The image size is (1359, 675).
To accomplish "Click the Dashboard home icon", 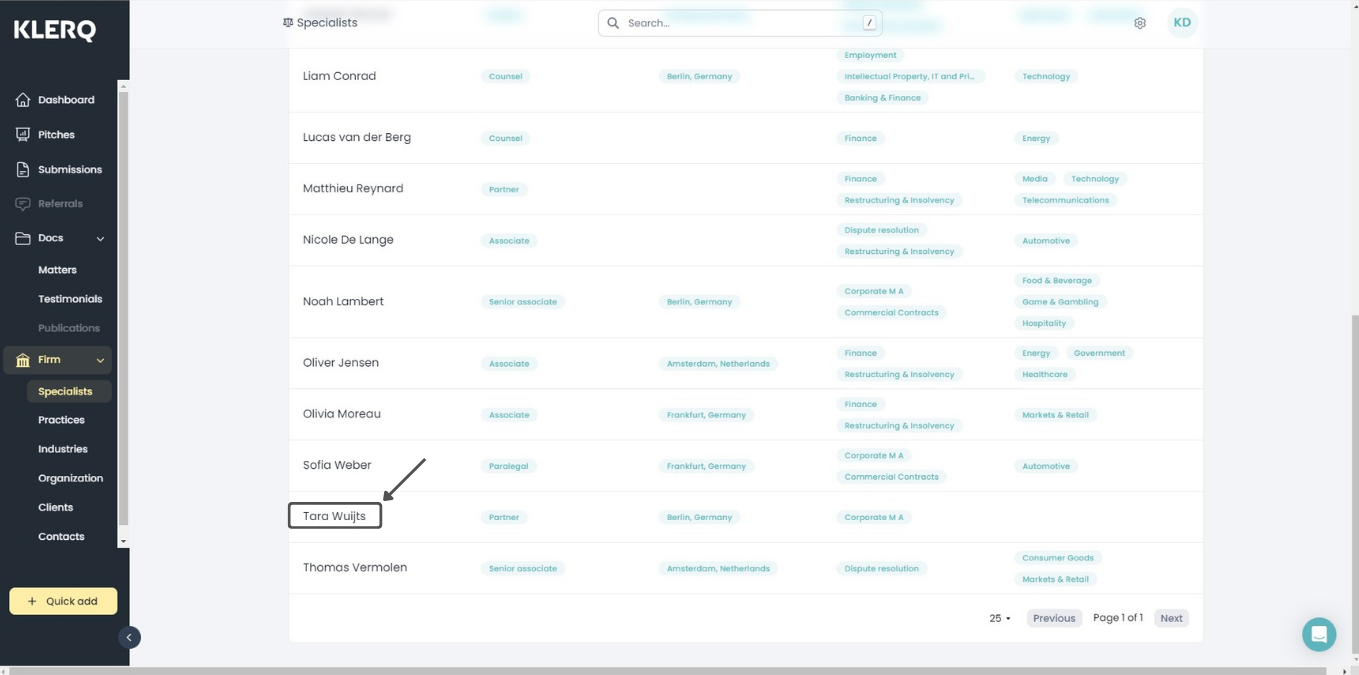I will tap(23, 100).
